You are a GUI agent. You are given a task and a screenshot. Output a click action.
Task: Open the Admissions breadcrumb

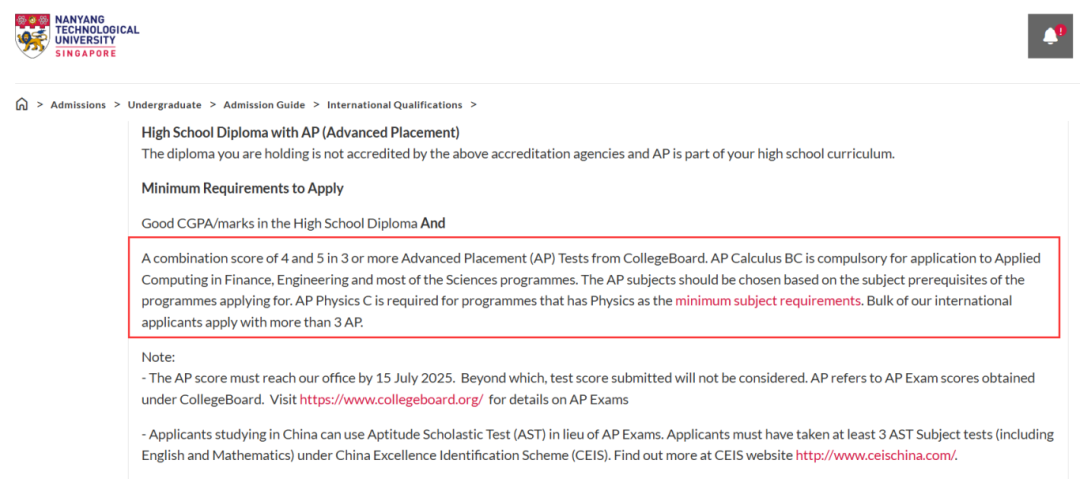[x=78, y=105]
